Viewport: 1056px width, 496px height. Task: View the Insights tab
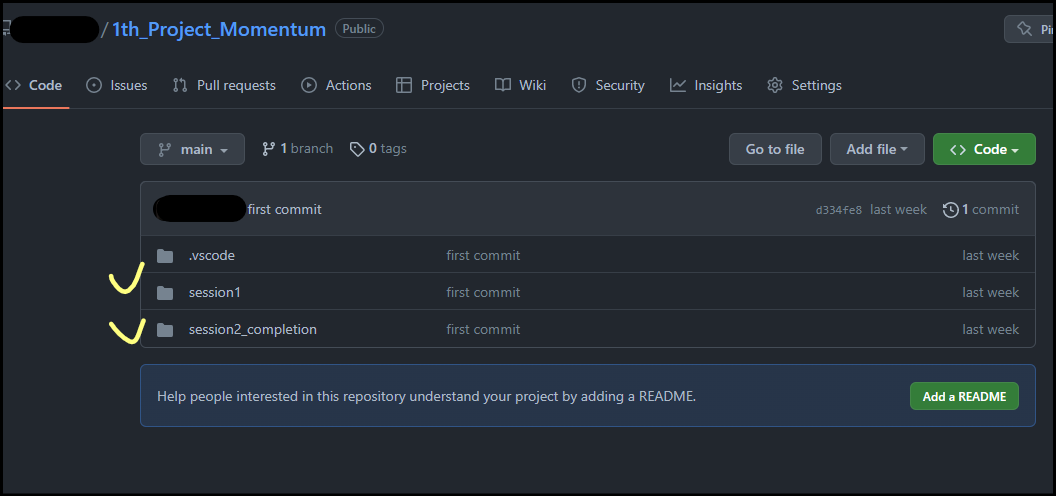tap(706, 86)
